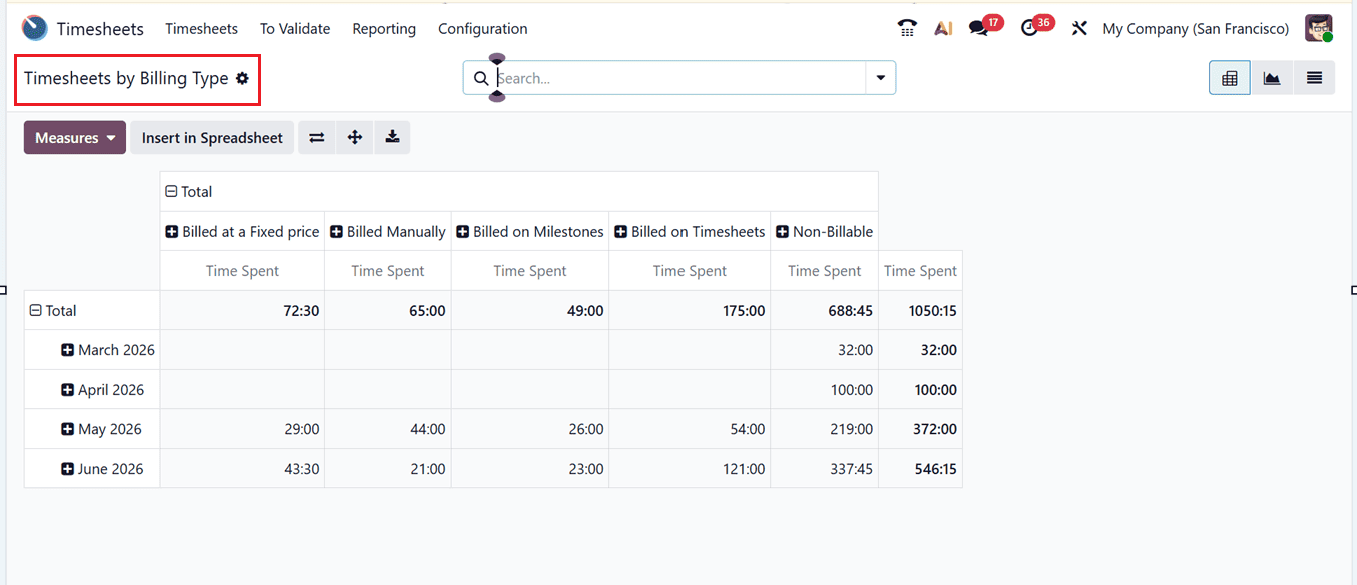This screenshot has height=585, width=1357.
Task: Click the Total Non-Billable cell 688:45
Action: (825, 311)
